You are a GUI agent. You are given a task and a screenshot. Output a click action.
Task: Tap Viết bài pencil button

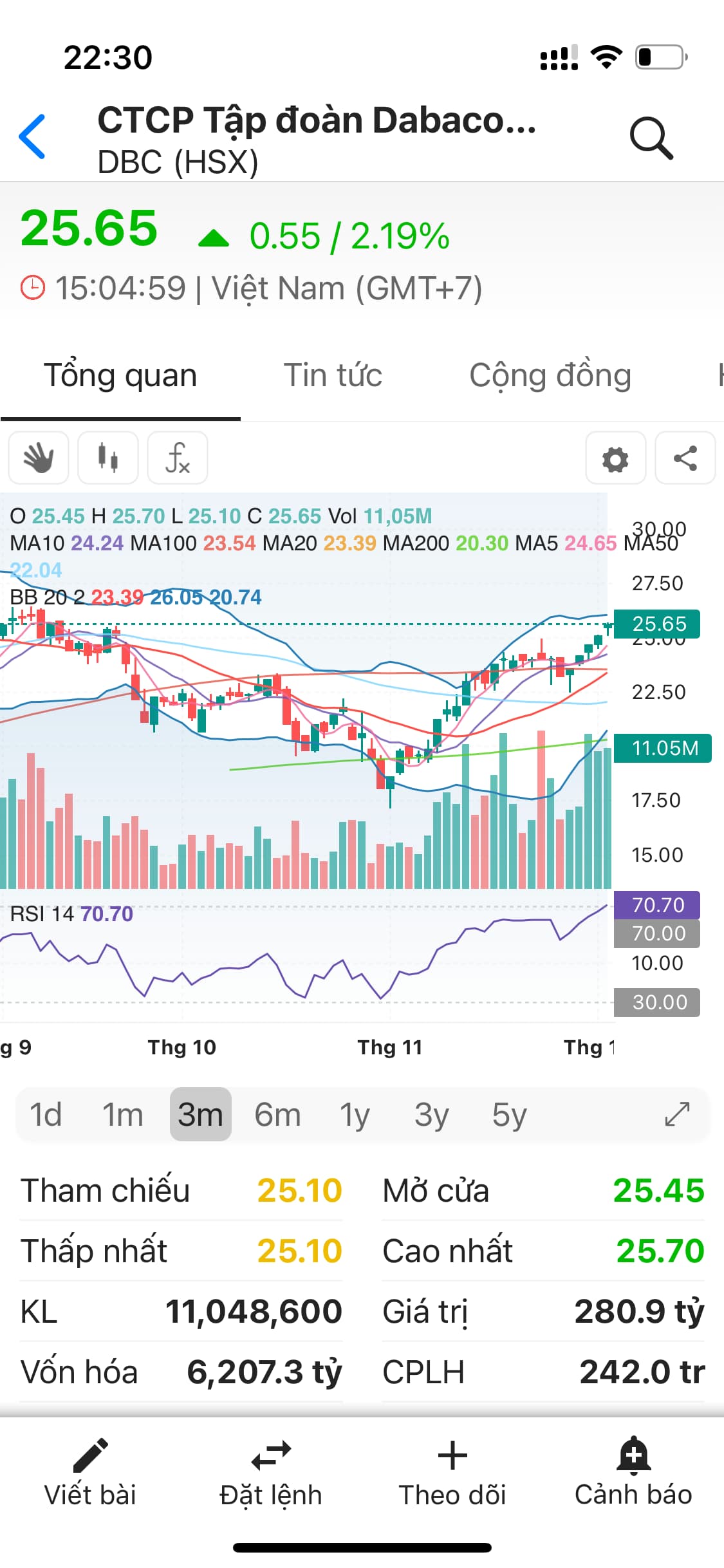90,1472
